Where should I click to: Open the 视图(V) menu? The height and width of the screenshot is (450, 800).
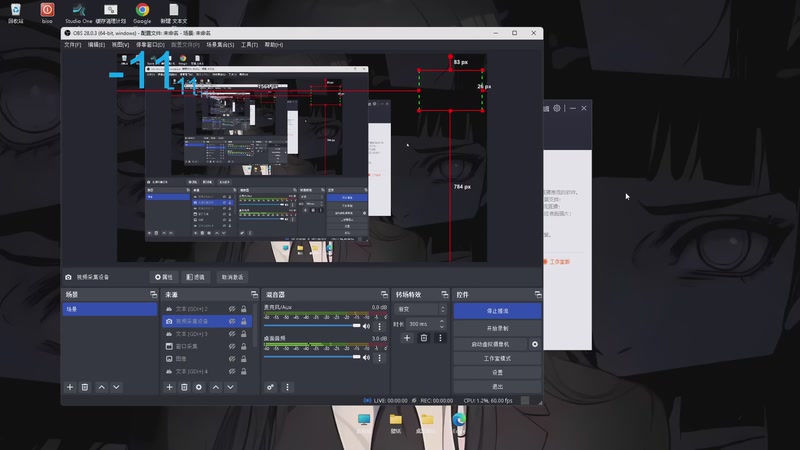120,45
